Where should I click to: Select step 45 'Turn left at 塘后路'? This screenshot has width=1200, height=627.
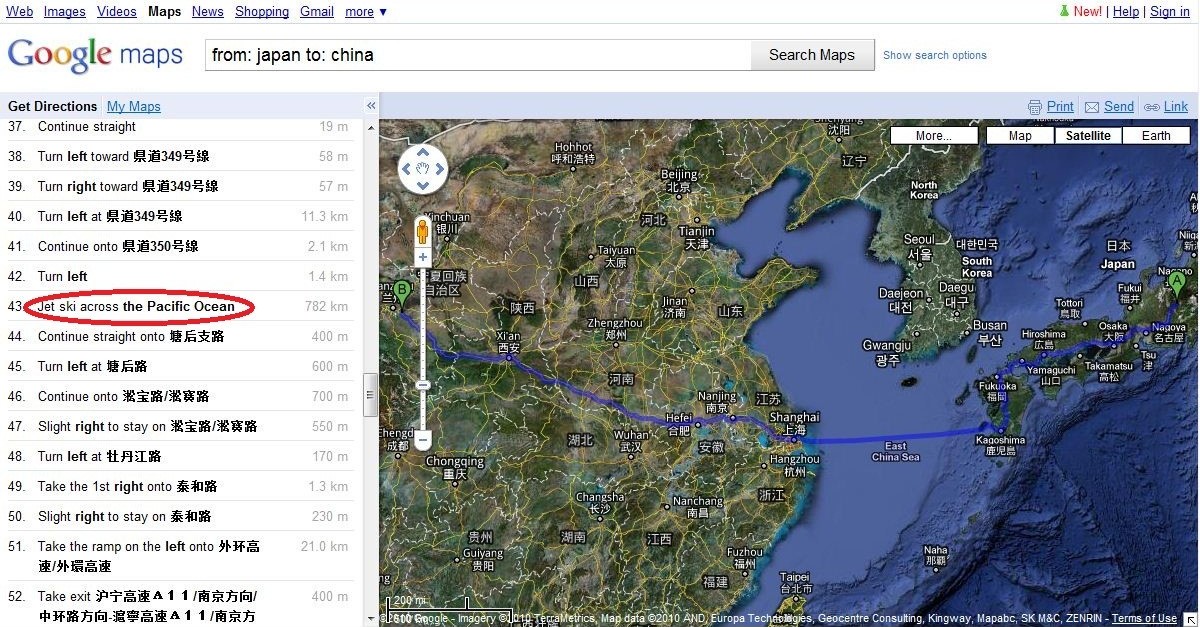click(x=179, y=367)
